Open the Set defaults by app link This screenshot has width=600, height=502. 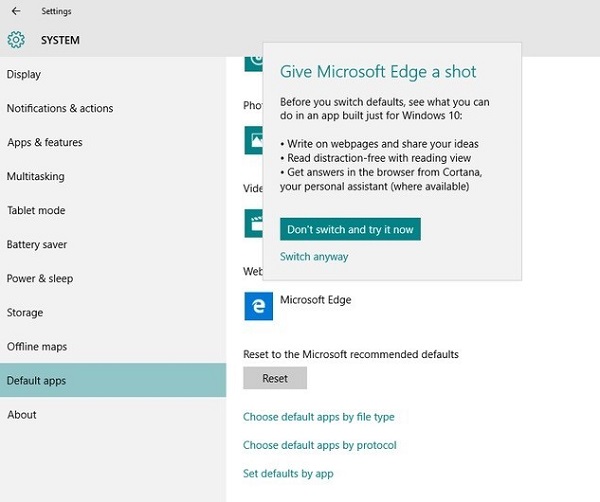[288, 473]
